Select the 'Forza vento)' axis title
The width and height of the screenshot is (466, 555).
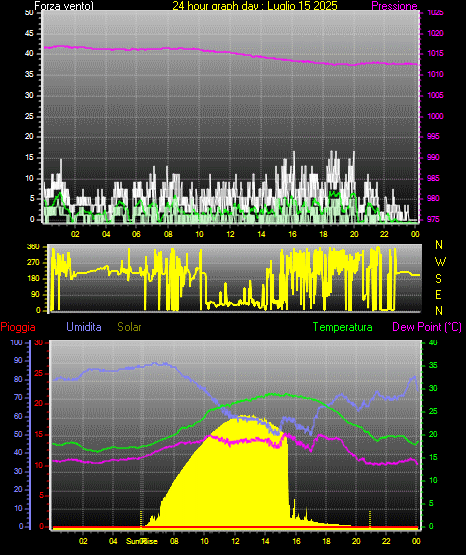click(x=64, y=6)
